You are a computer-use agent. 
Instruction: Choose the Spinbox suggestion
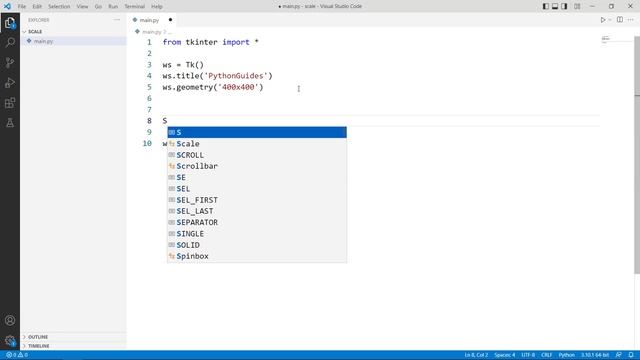click(x=257, y=256)
